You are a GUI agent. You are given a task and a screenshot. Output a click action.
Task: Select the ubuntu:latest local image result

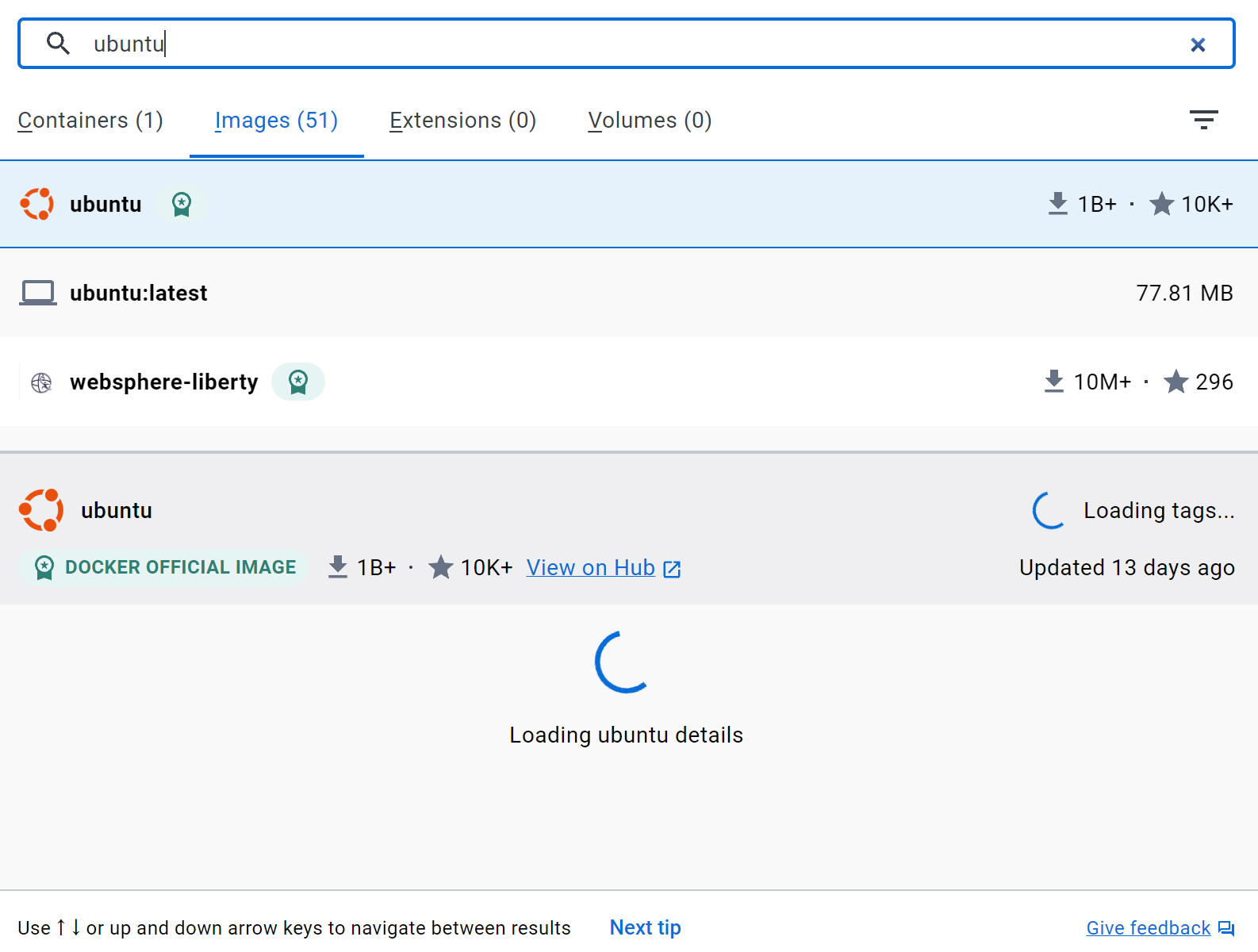[x=629, y=293]
